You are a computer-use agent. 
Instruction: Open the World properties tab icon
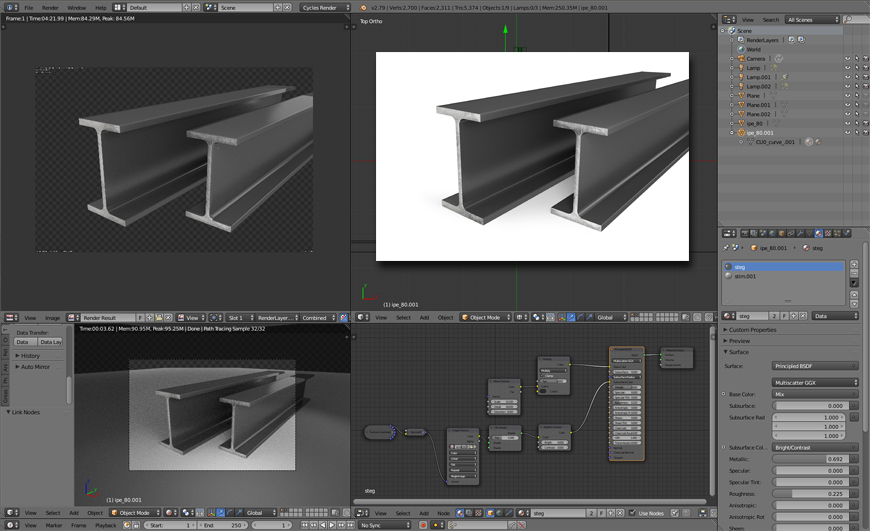coord(772,233)
